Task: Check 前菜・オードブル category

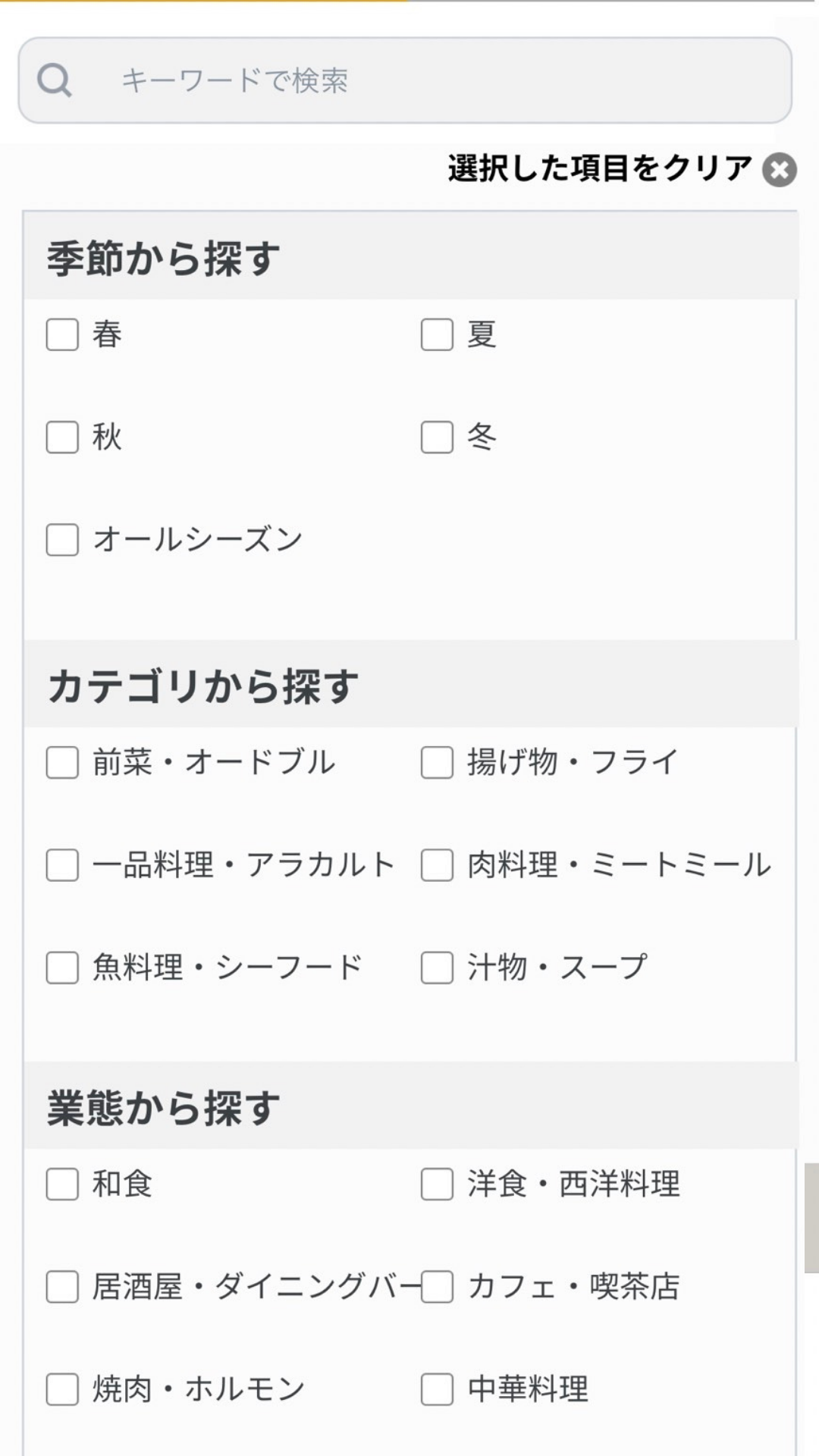Action: (62, 763)
